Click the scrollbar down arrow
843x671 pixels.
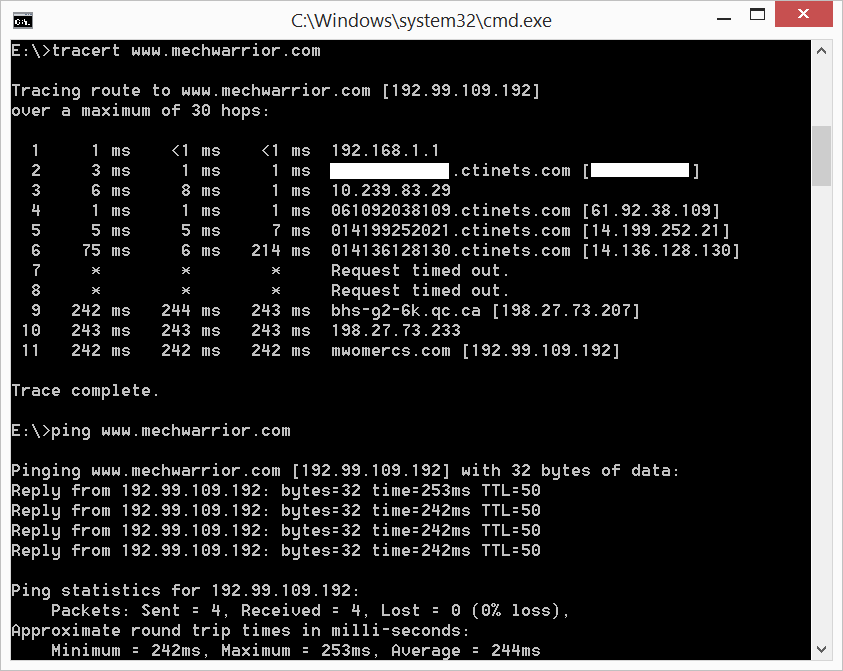coord(821,649)
